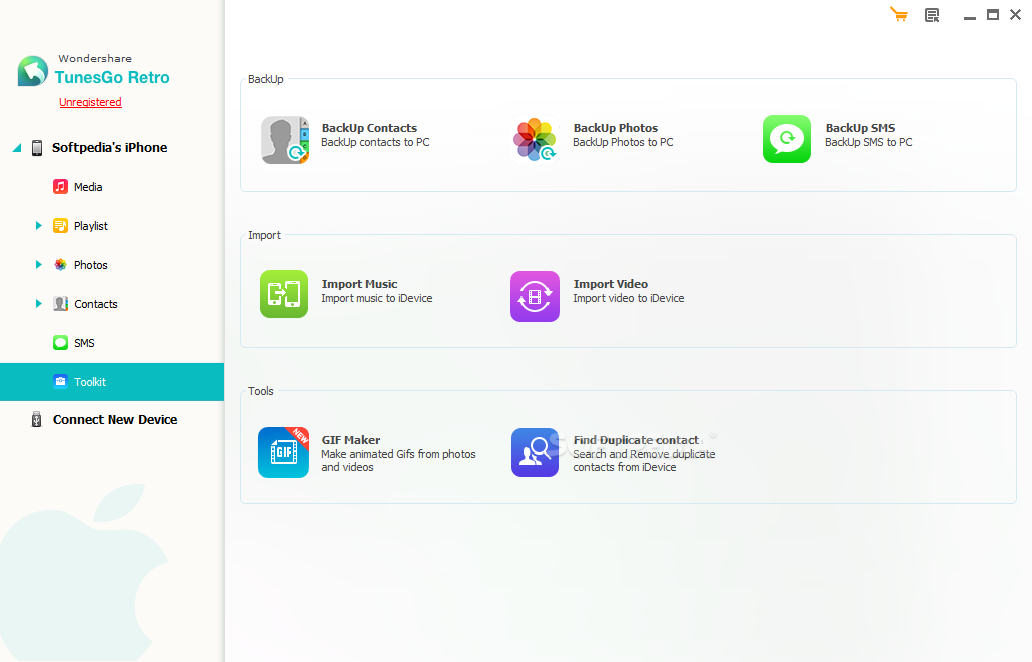Viewport: 1032px width, 662px height.
Task: Click the green SMS sidebar icon
Action: pos(61,343)
